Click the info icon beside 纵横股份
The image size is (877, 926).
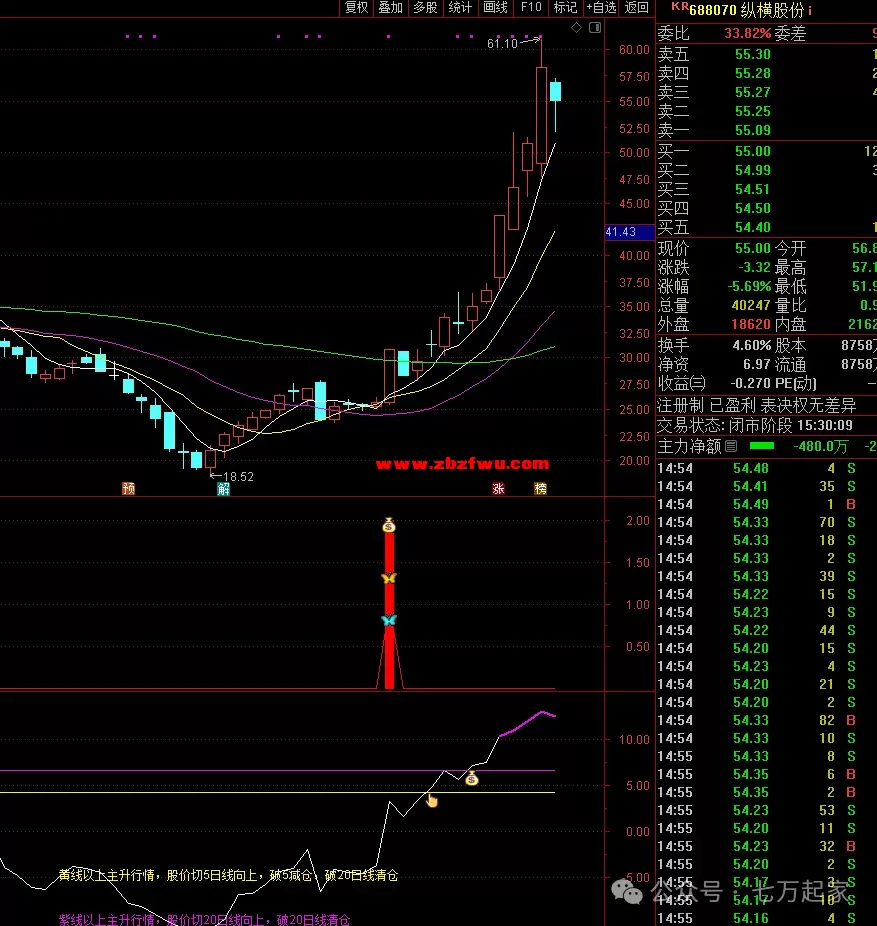(810, 11)
